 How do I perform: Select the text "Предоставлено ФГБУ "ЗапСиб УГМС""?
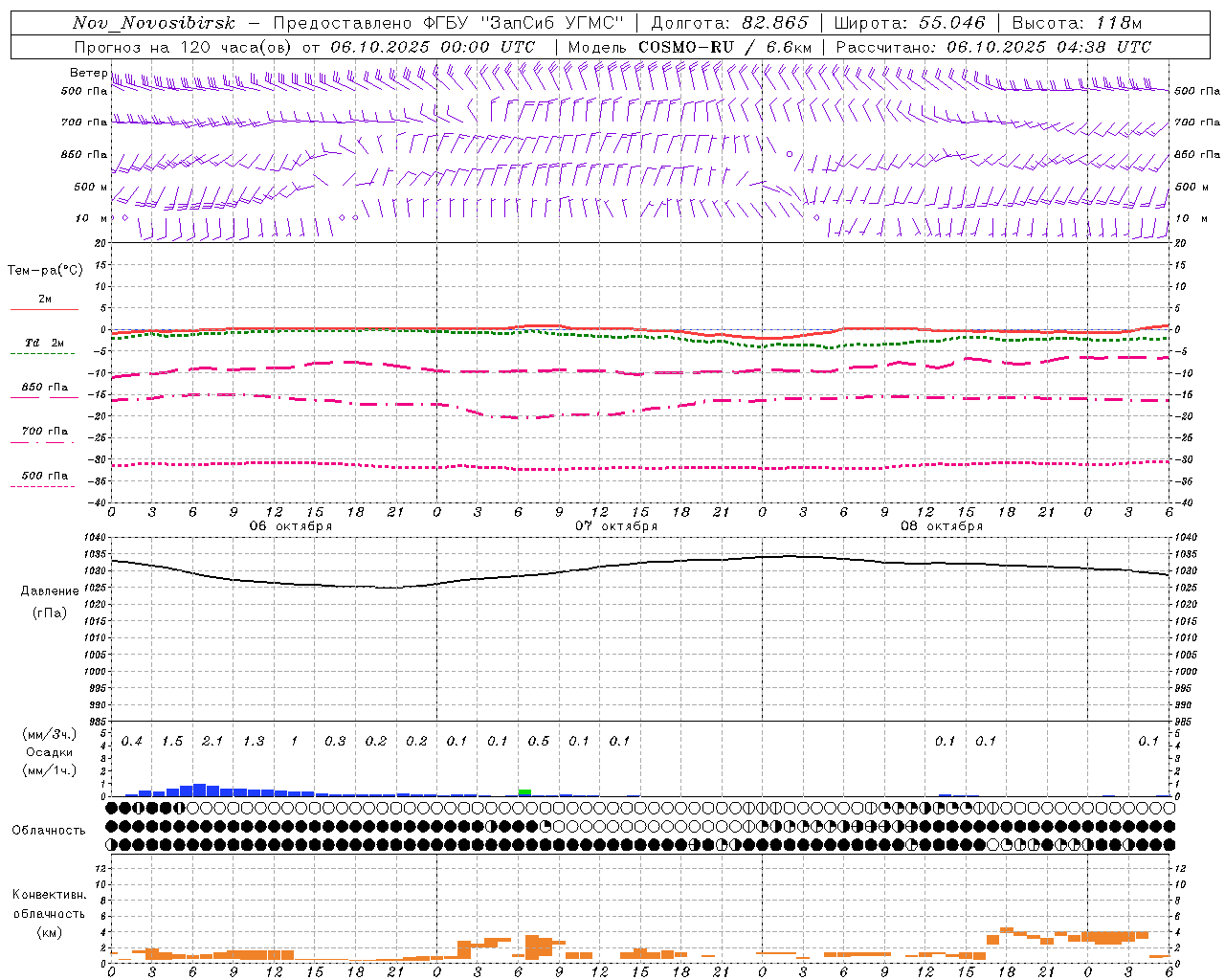(x=449, y=24)
